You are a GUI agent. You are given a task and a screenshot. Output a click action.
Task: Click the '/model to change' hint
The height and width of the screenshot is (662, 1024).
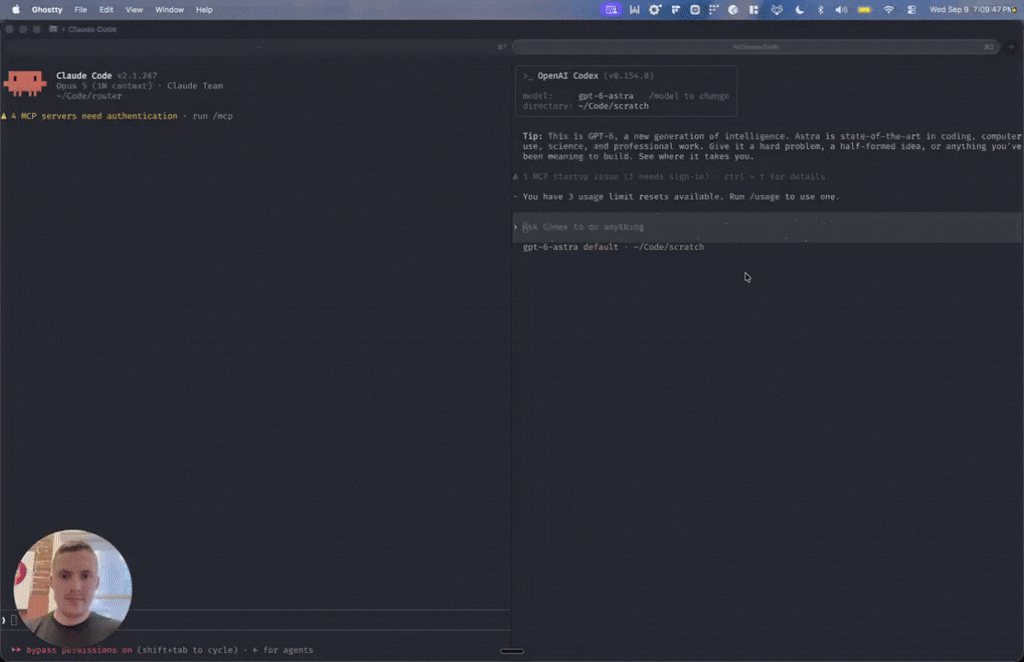tap(688, 96)
